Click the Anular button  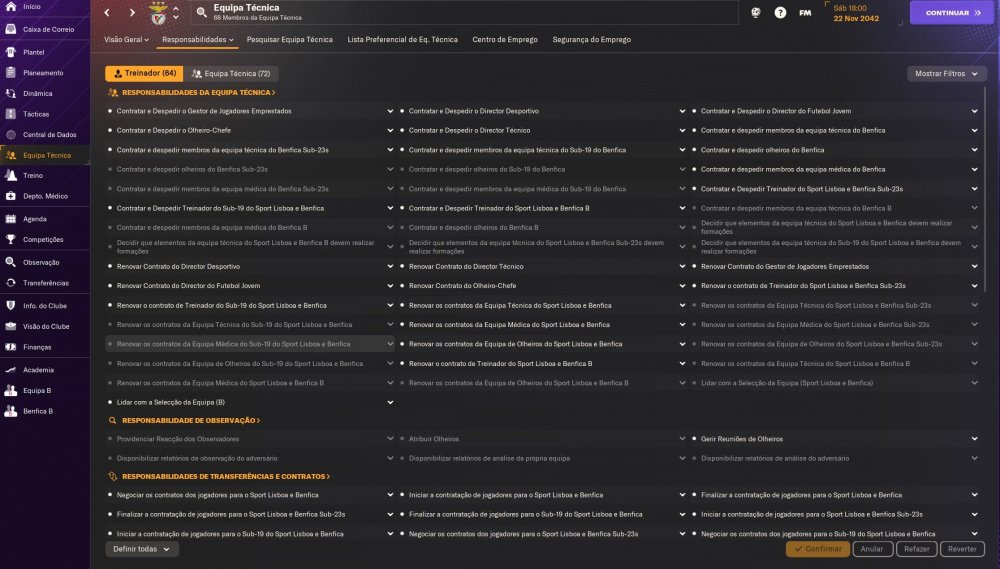[872, 549]
